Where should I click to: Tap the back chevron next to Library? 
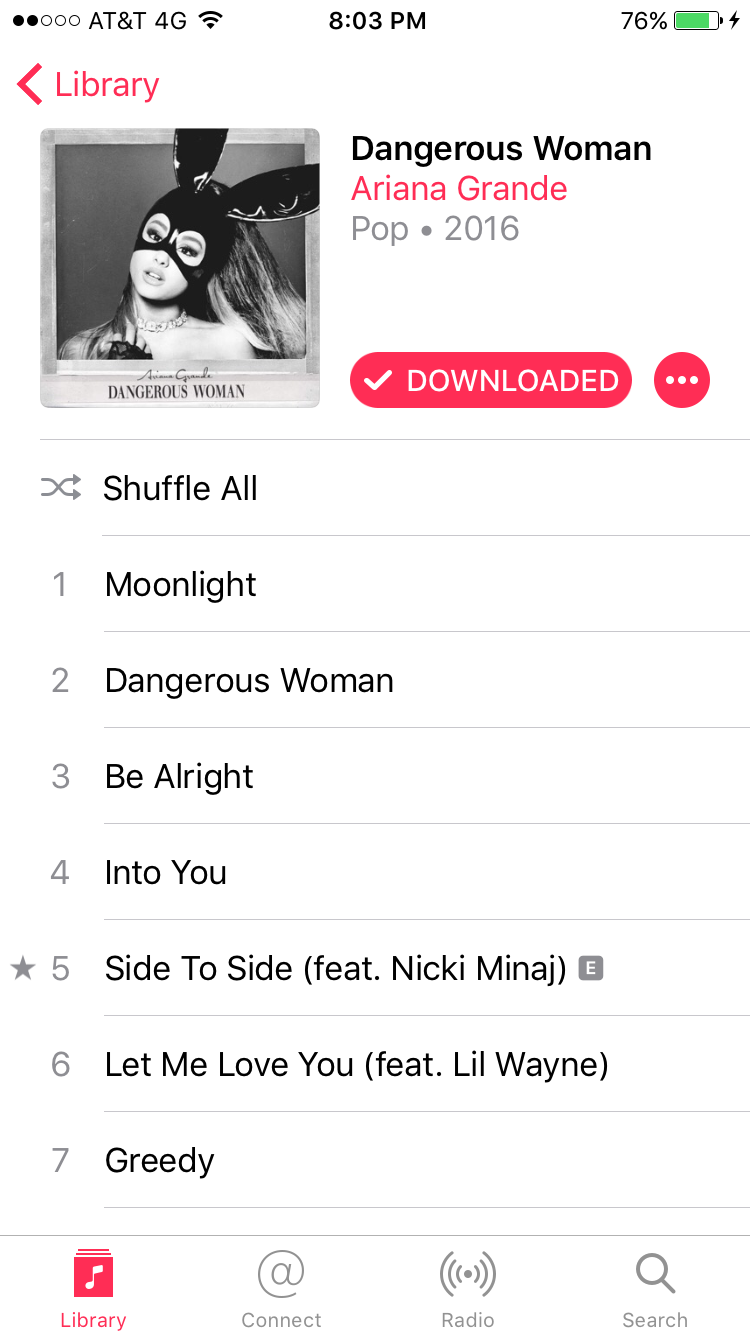click(x=30, y=85)
